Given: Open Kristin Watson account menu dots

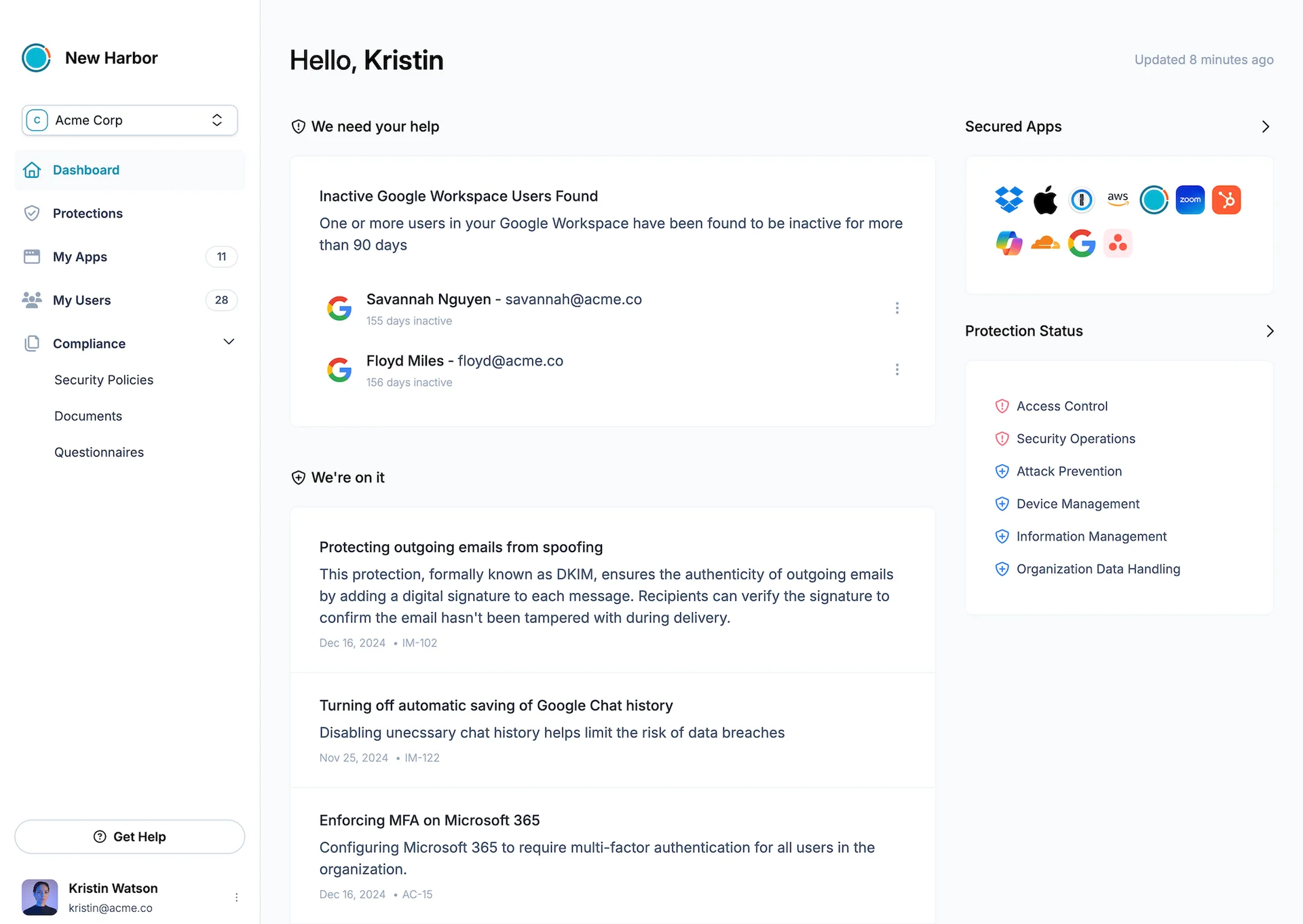Looking at the screenshot, I should (x=236, y=898).
